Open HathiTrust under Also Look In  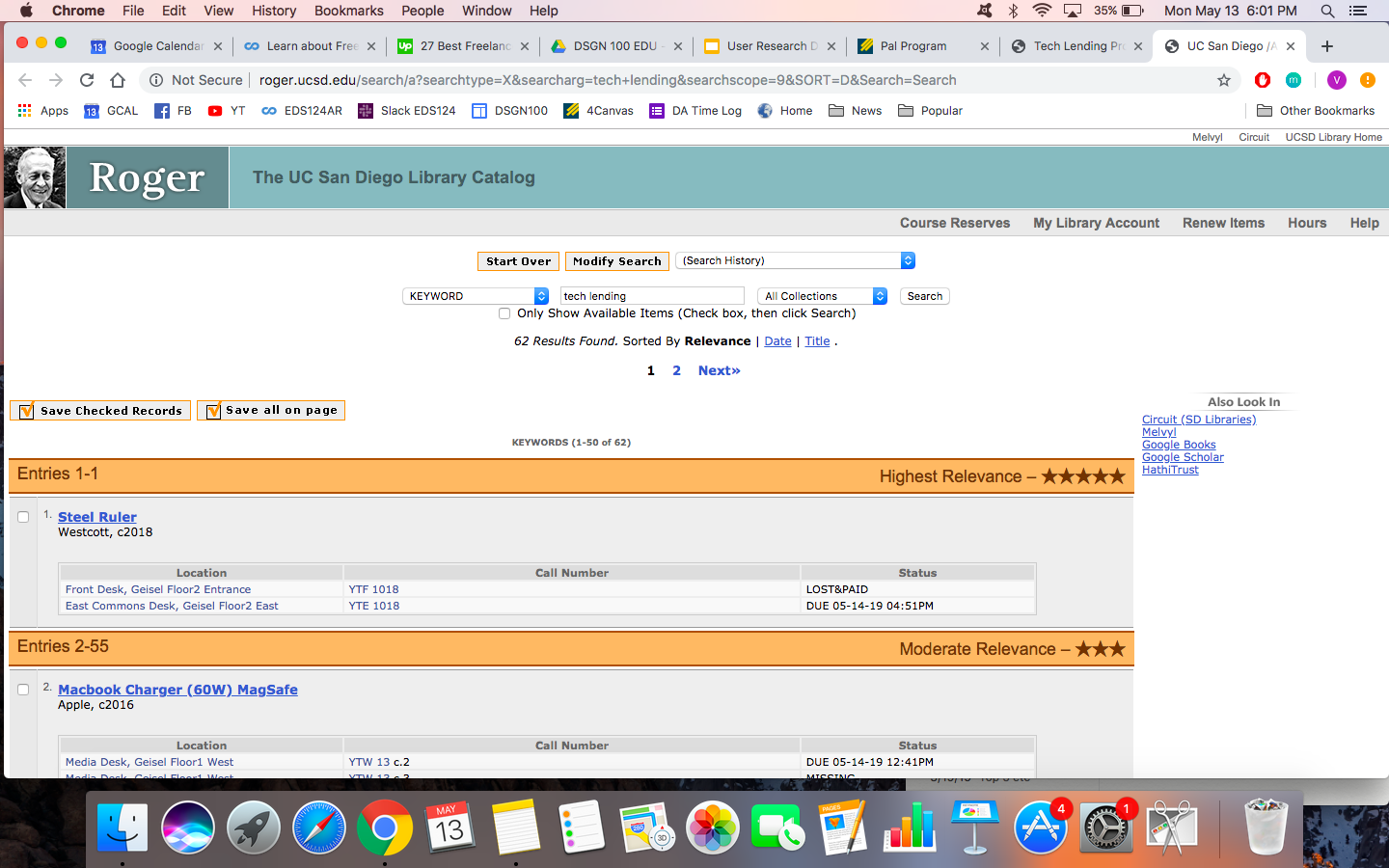click(1170, 470)
